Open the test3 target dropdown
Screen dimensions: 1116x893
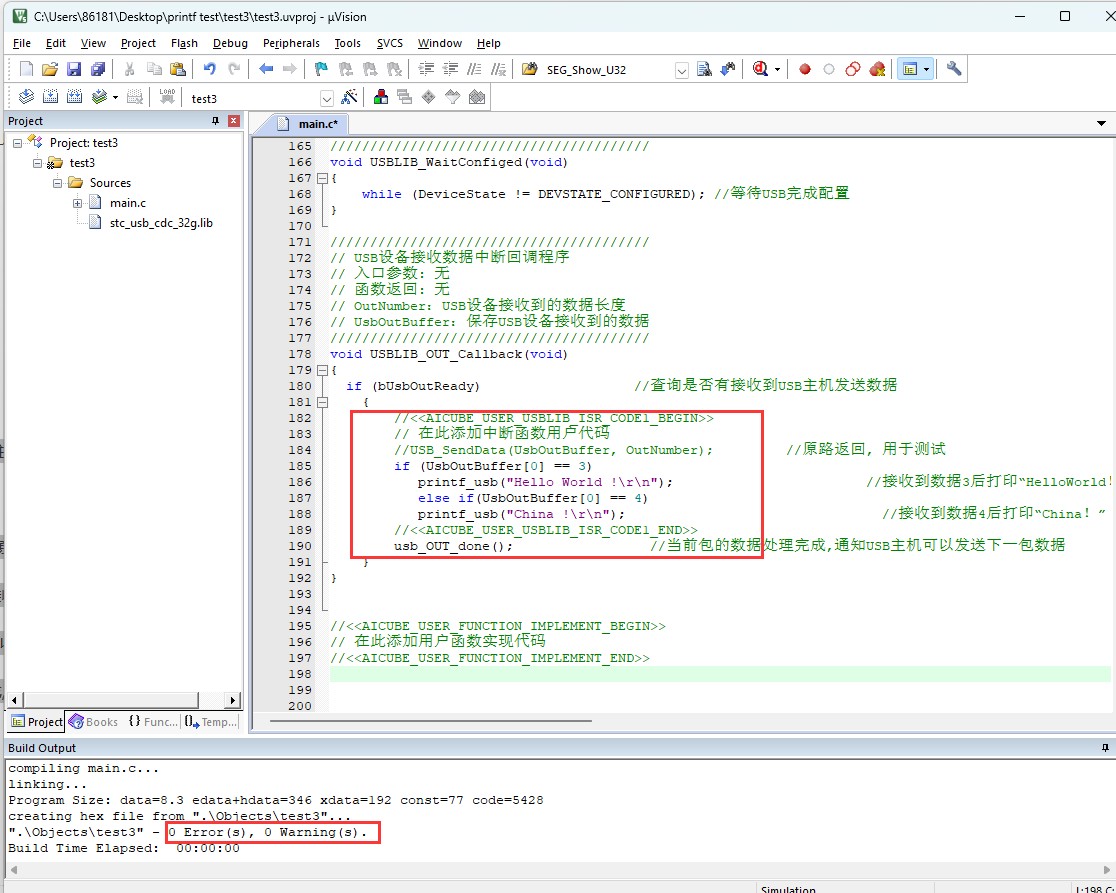click(326, 98)
